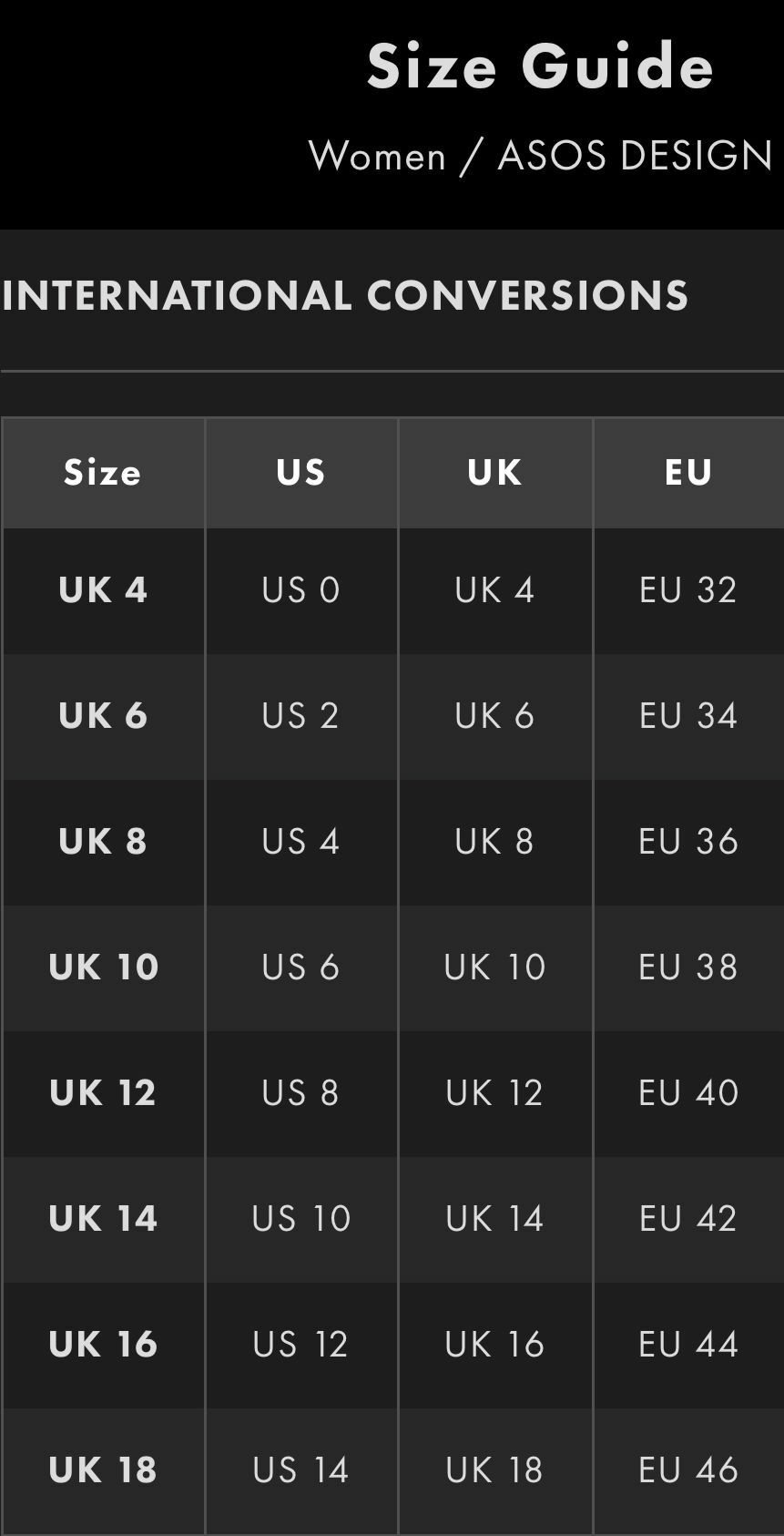
Task: Click the EU 44 cell
Action: tap(688, 1345)
